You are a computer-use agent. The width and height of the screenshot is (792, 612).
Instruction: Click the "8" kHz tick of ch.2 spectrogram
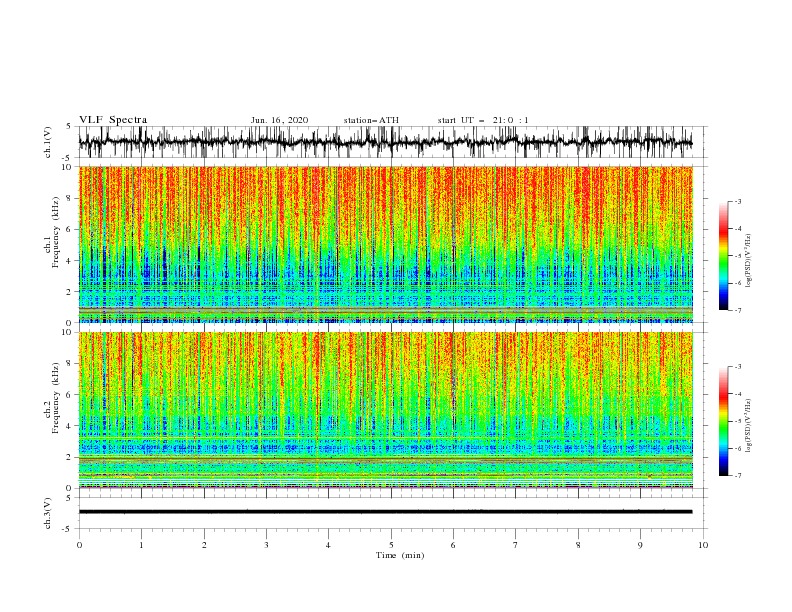click(70, 363)
